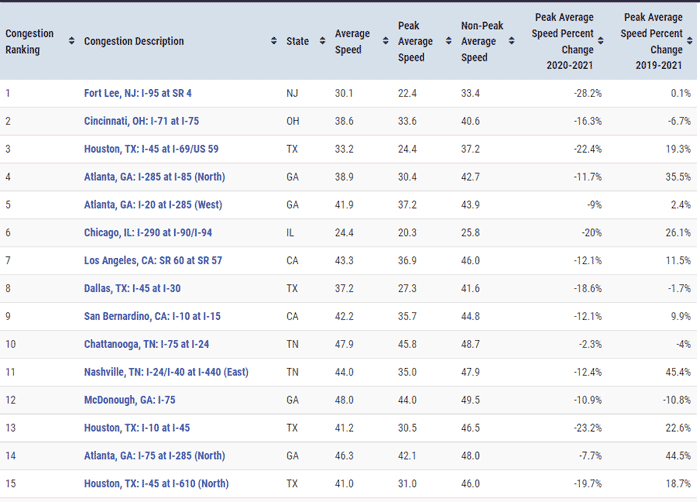Open San Bernardino, CA: I-10 at I-15 link
Screen dimensions: 700x502
tap(152, 316)
